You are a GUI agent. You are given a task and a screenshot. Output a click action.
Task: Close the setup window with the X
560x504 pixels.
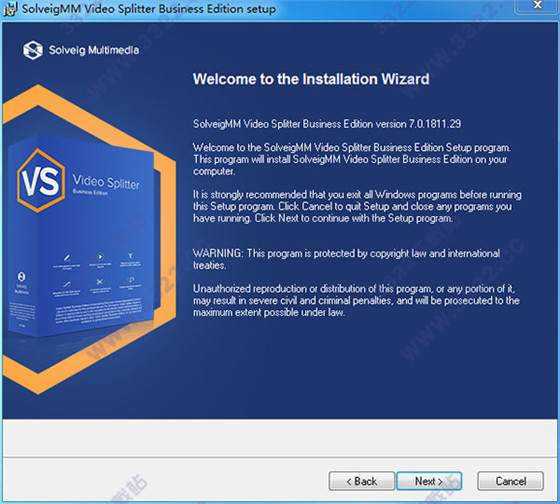(538, 5)
